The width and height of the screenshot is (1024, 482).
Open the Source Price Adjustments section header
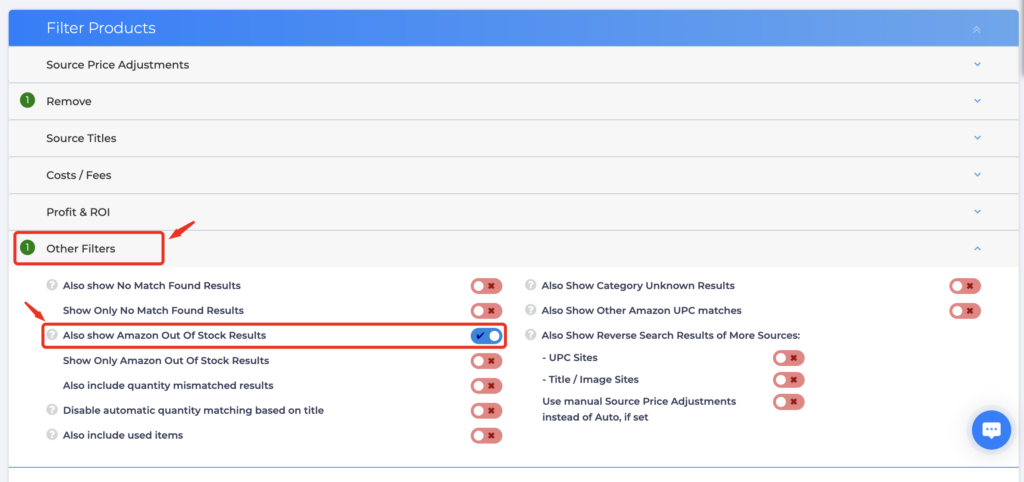coord(514,65)
